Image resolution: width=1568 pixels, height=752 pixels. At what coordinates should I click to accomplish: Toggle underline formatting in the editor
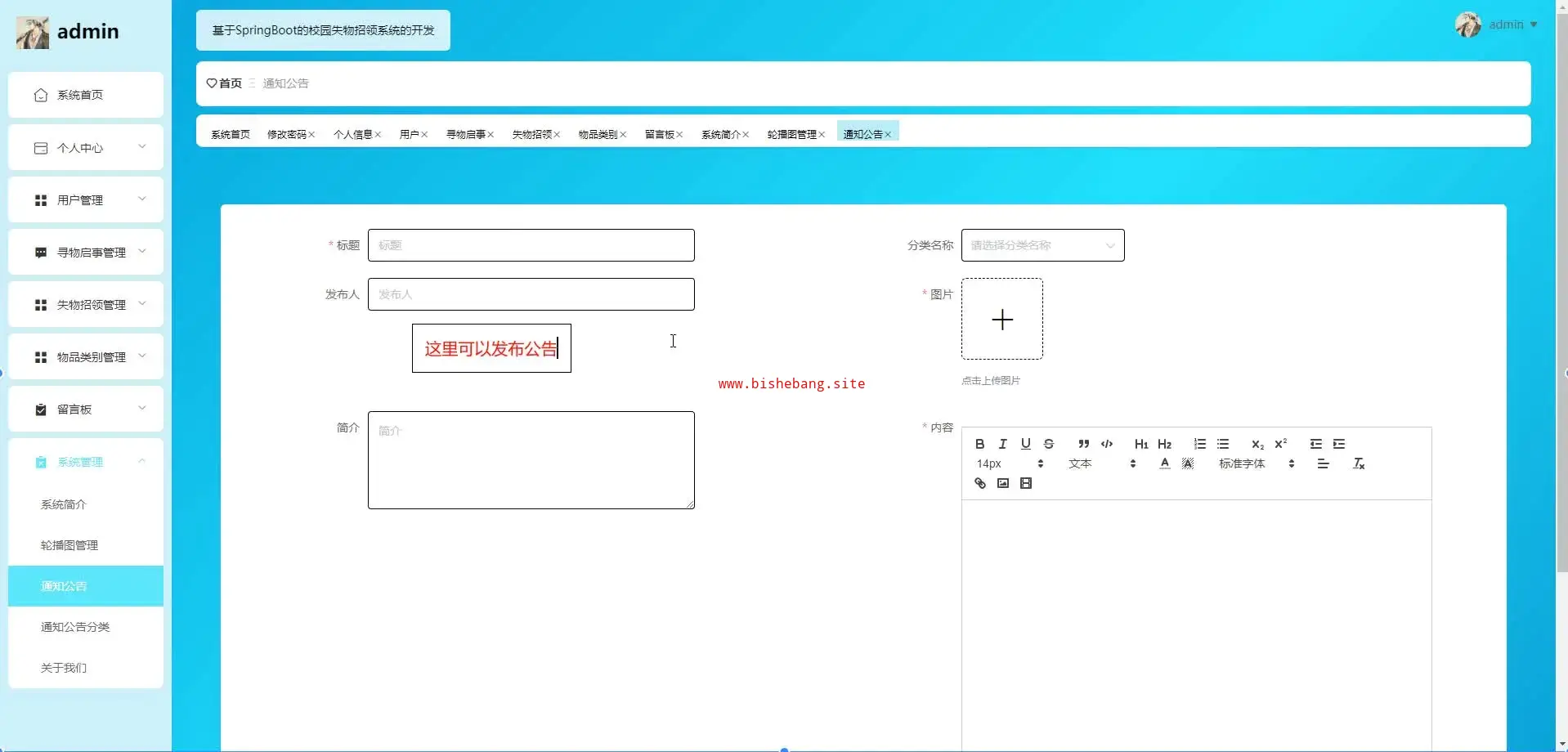click(1025, 444)
